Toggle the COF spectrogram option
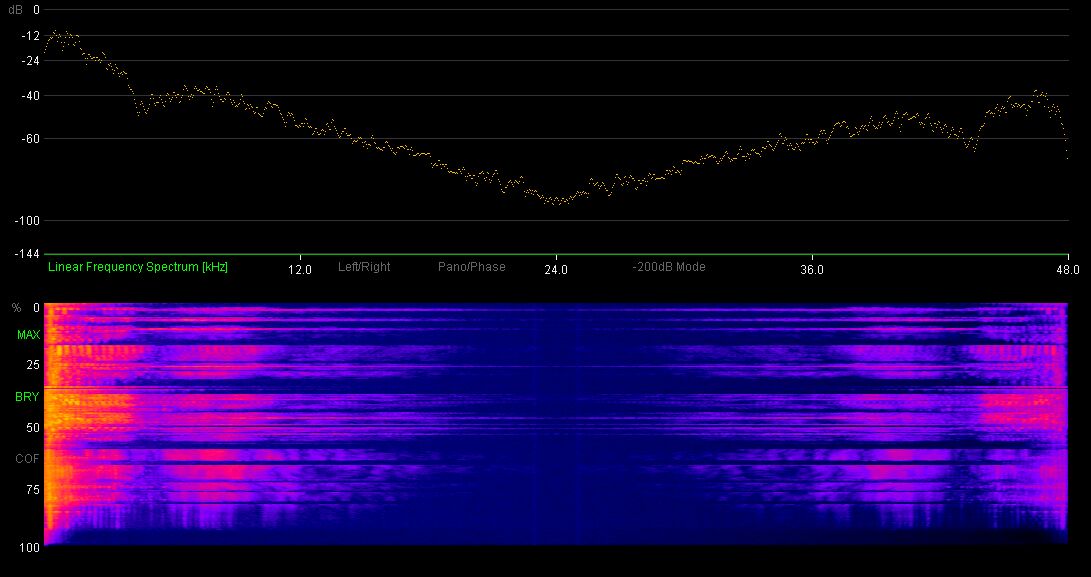This screenshot has height=577, width=1091. (29, 459)
